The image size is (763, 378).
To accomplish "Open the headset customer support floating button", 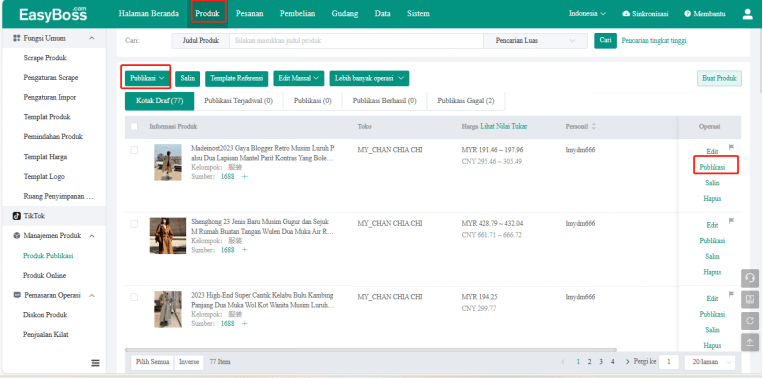I will (750, 278).
